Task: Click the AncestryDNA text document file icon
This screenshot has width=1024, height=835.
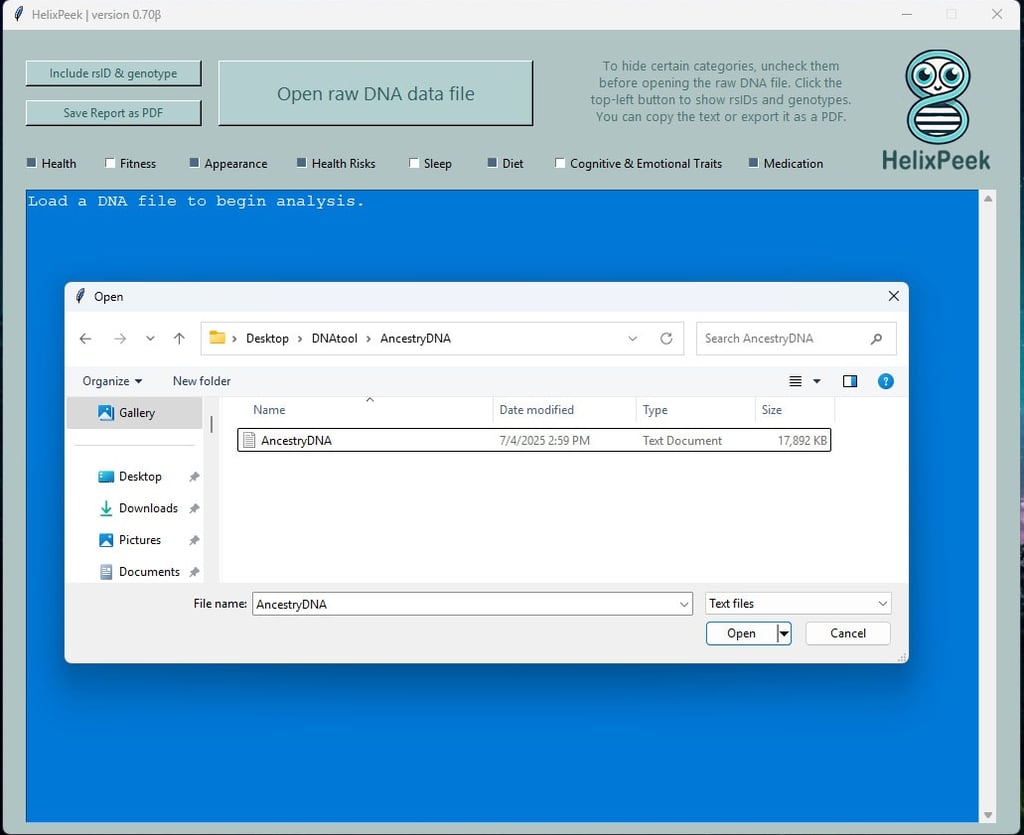Action: pos(248,440)
